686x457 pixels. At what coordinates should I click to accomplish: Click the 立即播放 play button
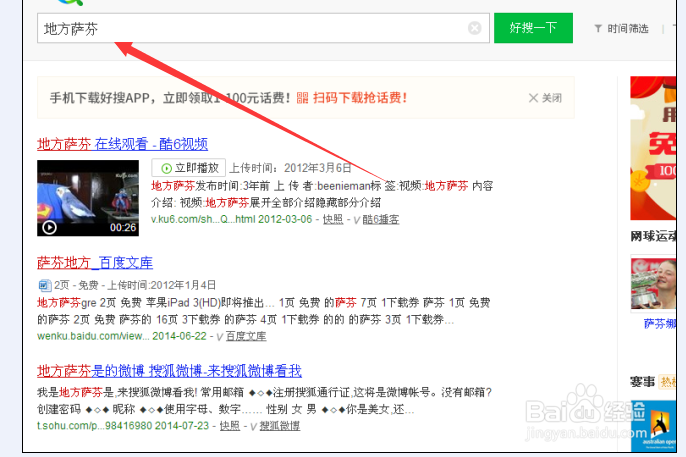point(189,168)
